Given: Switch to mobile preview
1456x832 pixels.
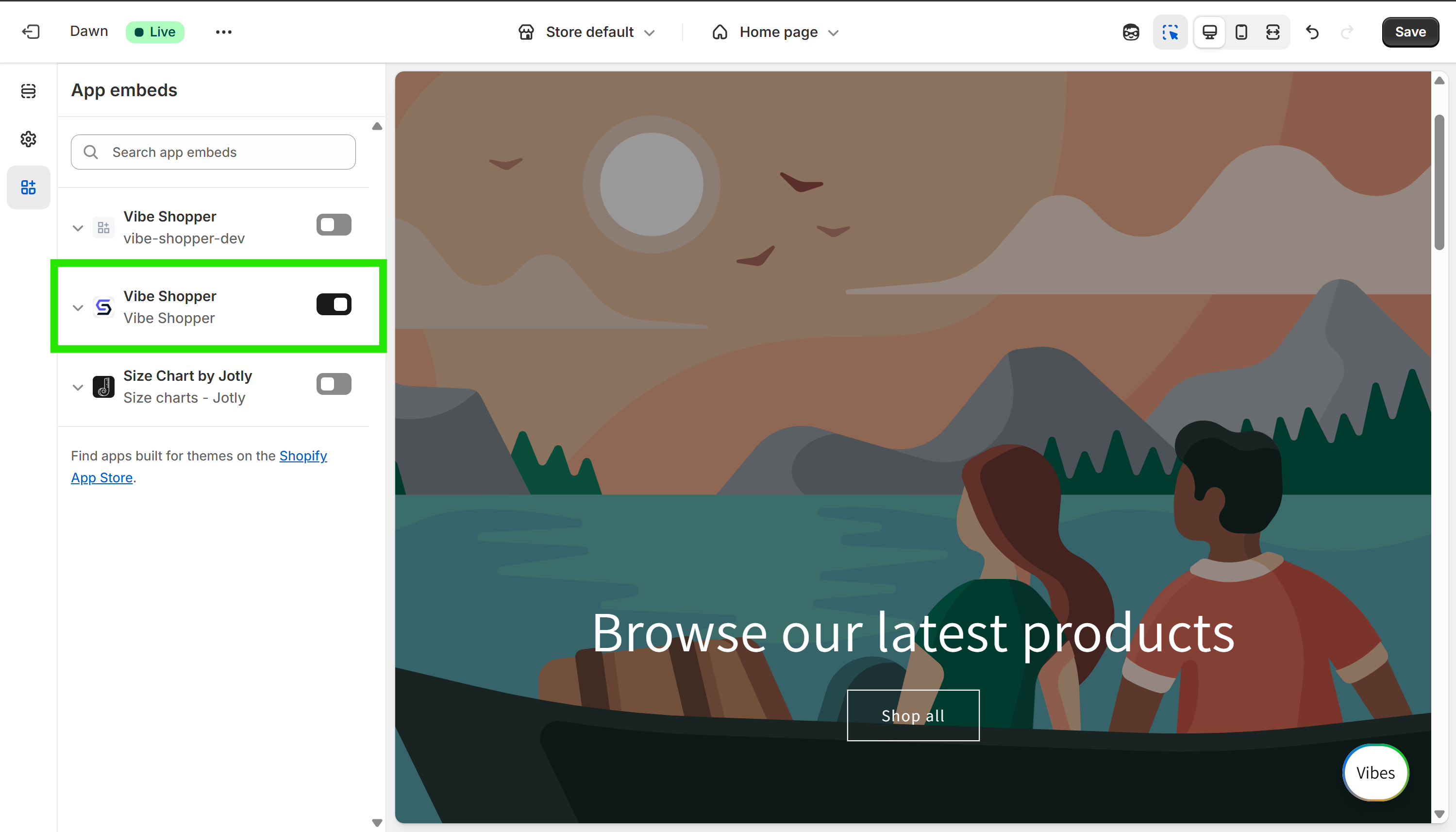Looking at the screenshot, I should (1240, 32).
